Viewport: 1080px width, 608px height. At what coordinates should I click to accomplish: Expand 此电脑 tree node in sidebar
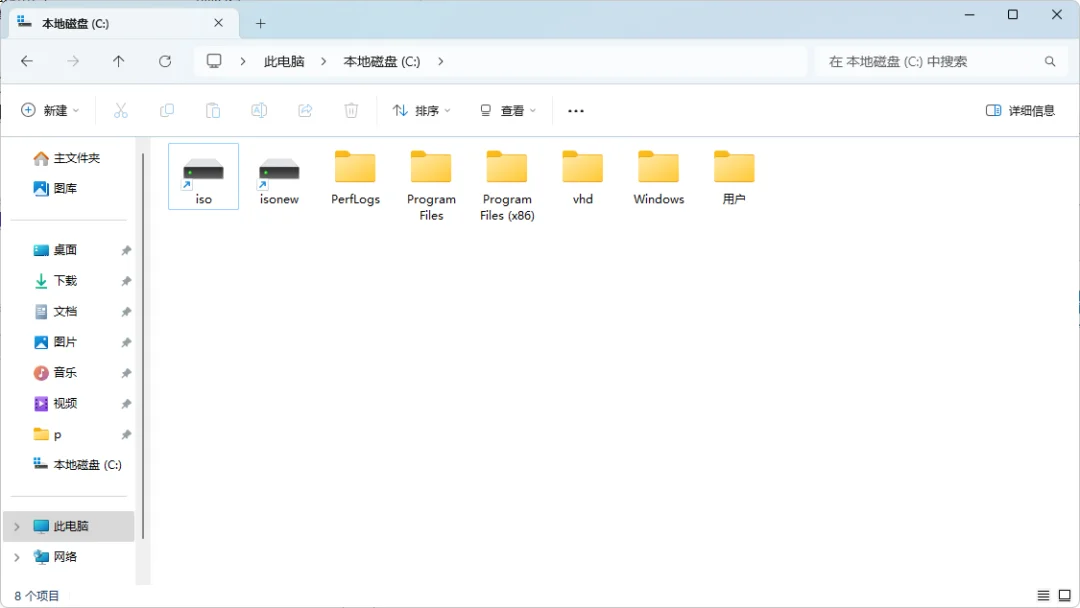click(17, 527)
